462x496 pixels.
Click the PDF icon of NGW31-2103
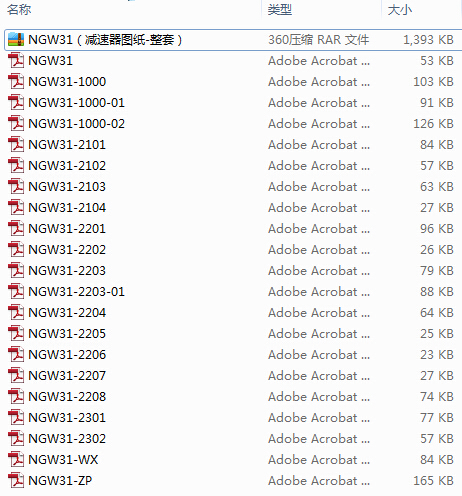(16, 186)
